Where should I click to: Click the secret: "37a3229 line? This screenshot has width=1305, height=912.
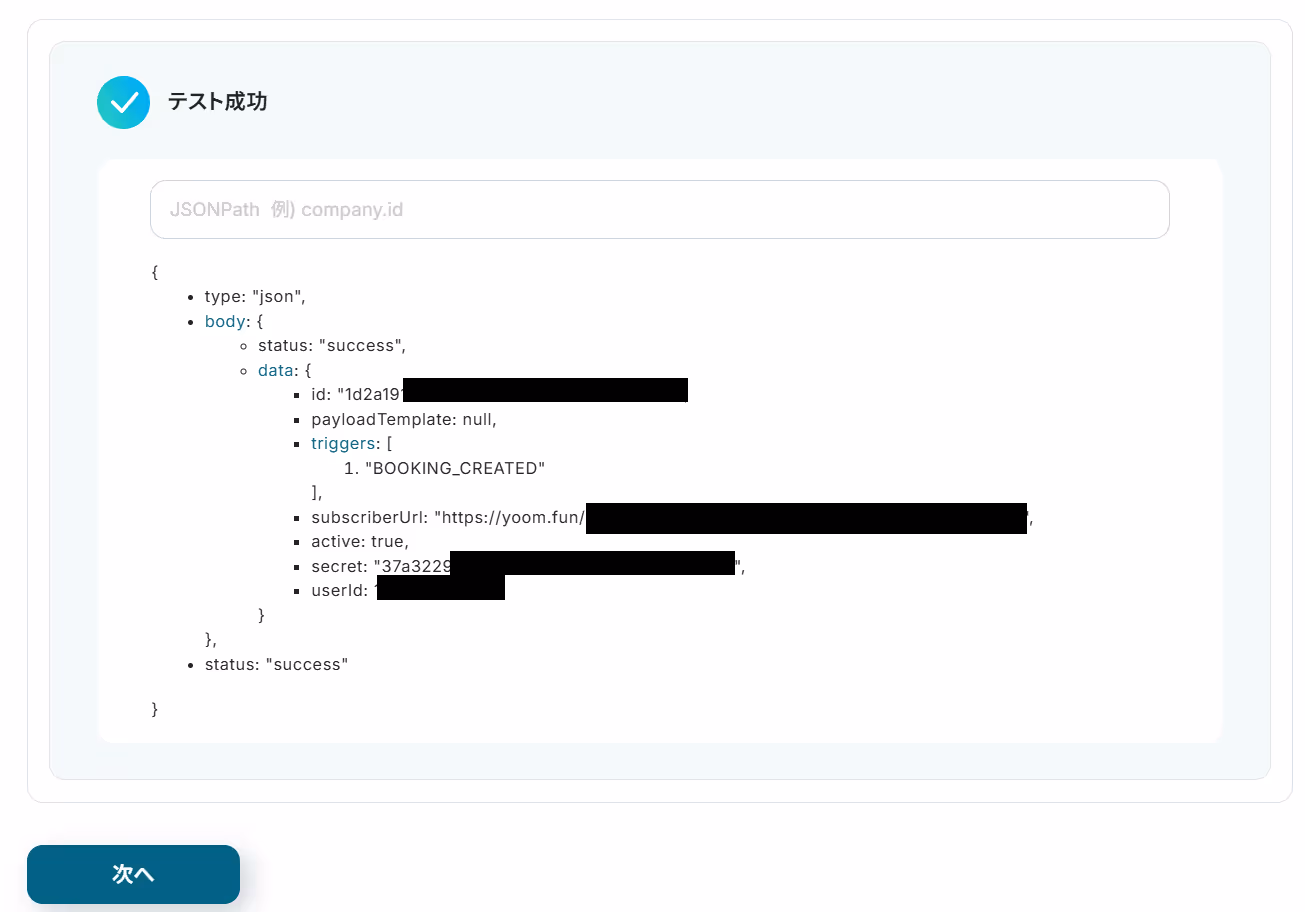click(528, 566)
